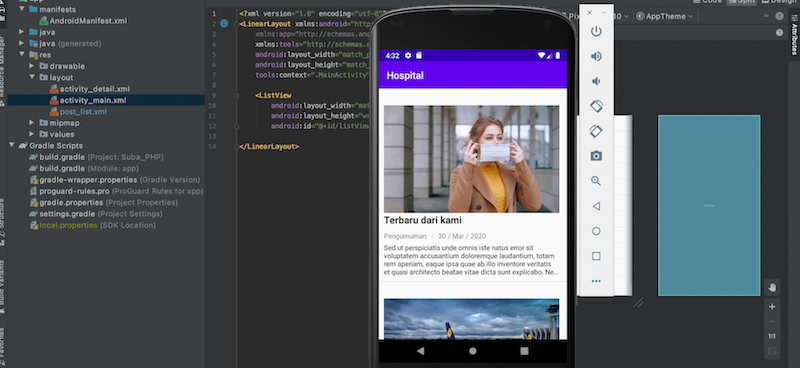
Task: Expand the java folder
Action: 21,32
